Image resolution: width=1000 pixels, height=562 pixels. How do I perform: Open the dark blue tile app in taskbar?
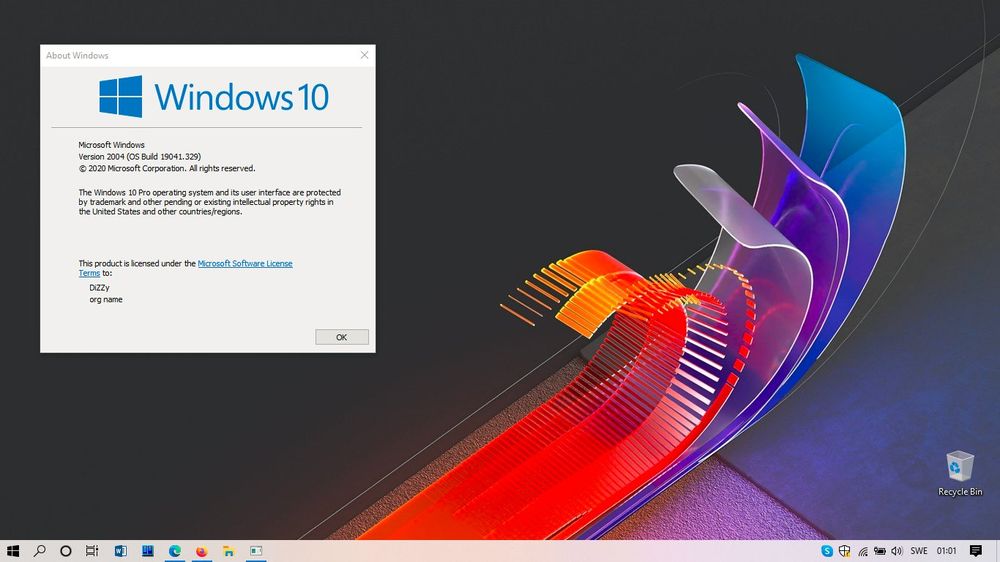pyautogui.click(x=147, y=551)
